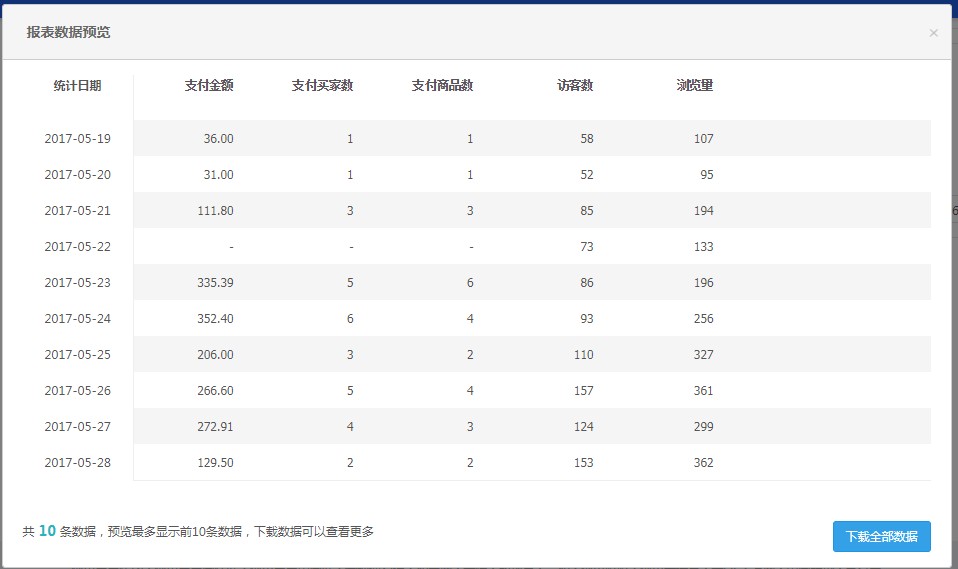Click paid items count for 2017-05-25
Viewport: 958px width, 569px height.
tap(470, 355)
